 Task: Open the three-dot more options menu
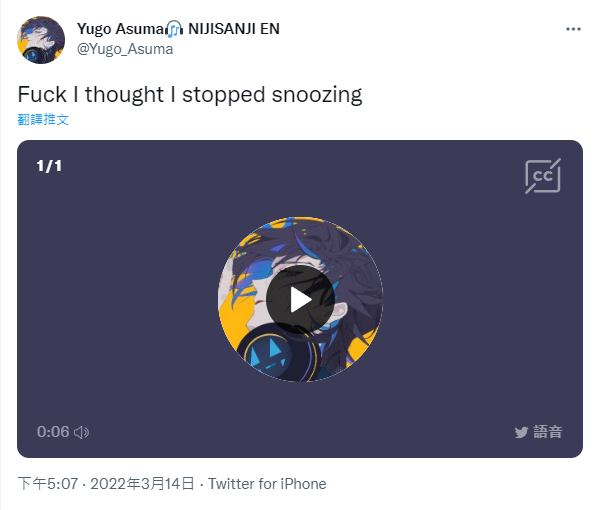[573, 29]
